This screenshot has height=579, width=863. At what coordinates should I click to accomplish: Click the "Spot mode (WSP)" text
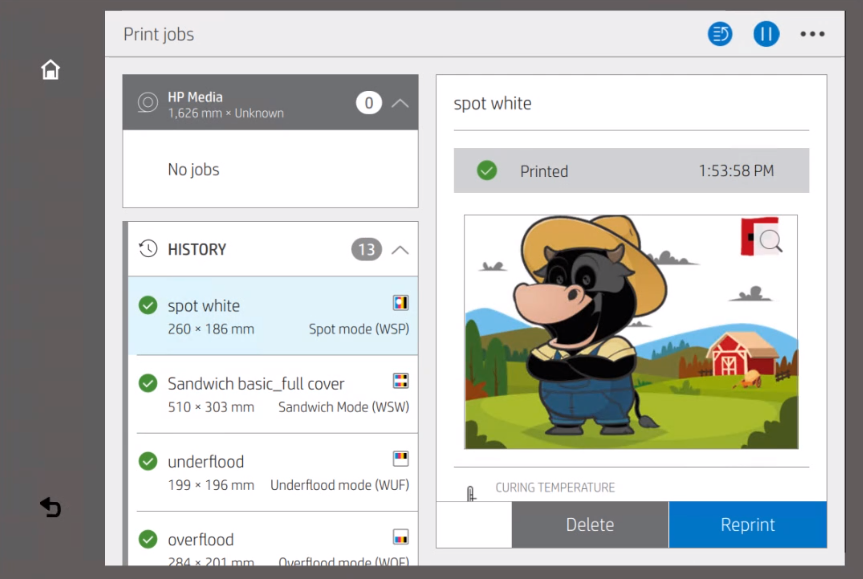(359, 329)
